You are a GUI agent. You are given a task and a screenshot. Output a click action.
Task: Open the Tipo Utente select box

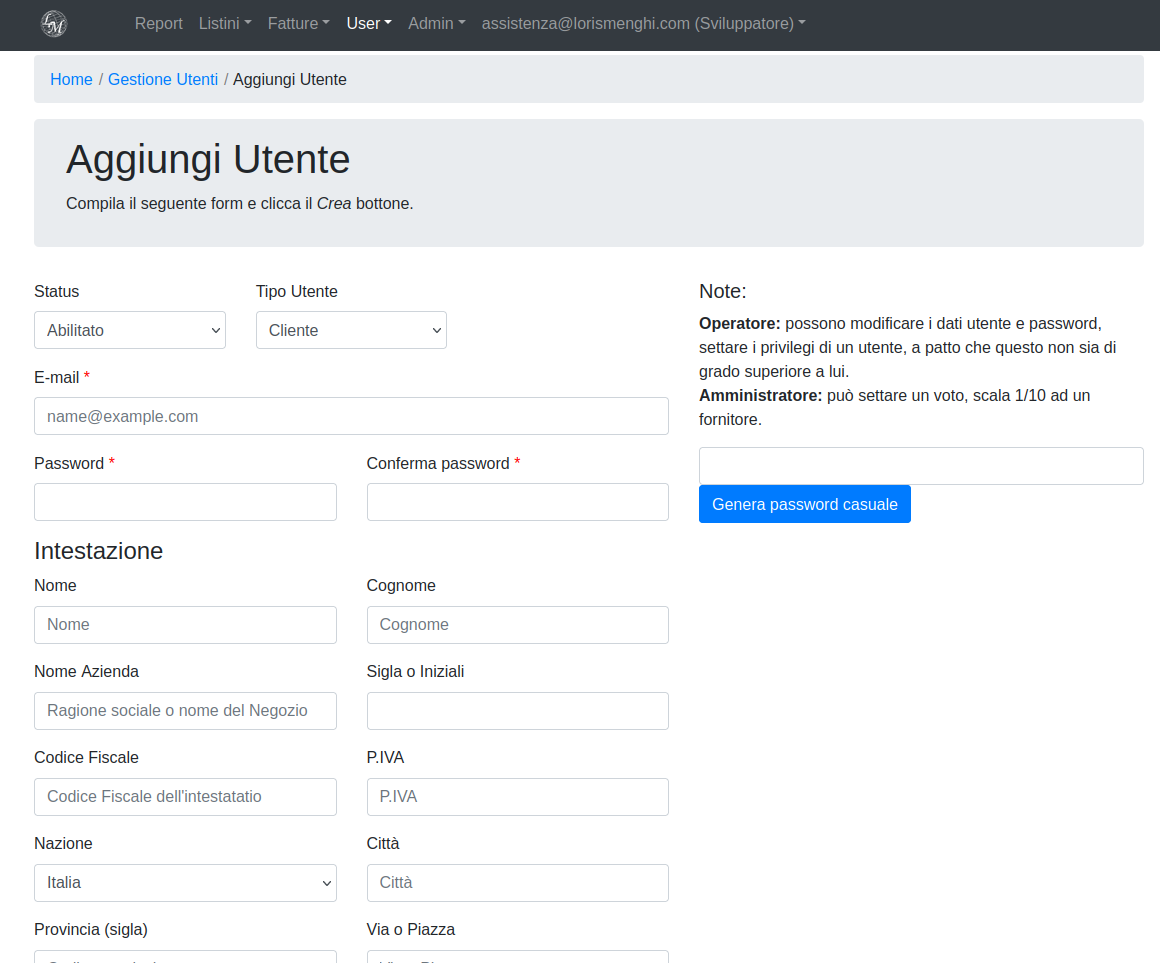(351, 330)
